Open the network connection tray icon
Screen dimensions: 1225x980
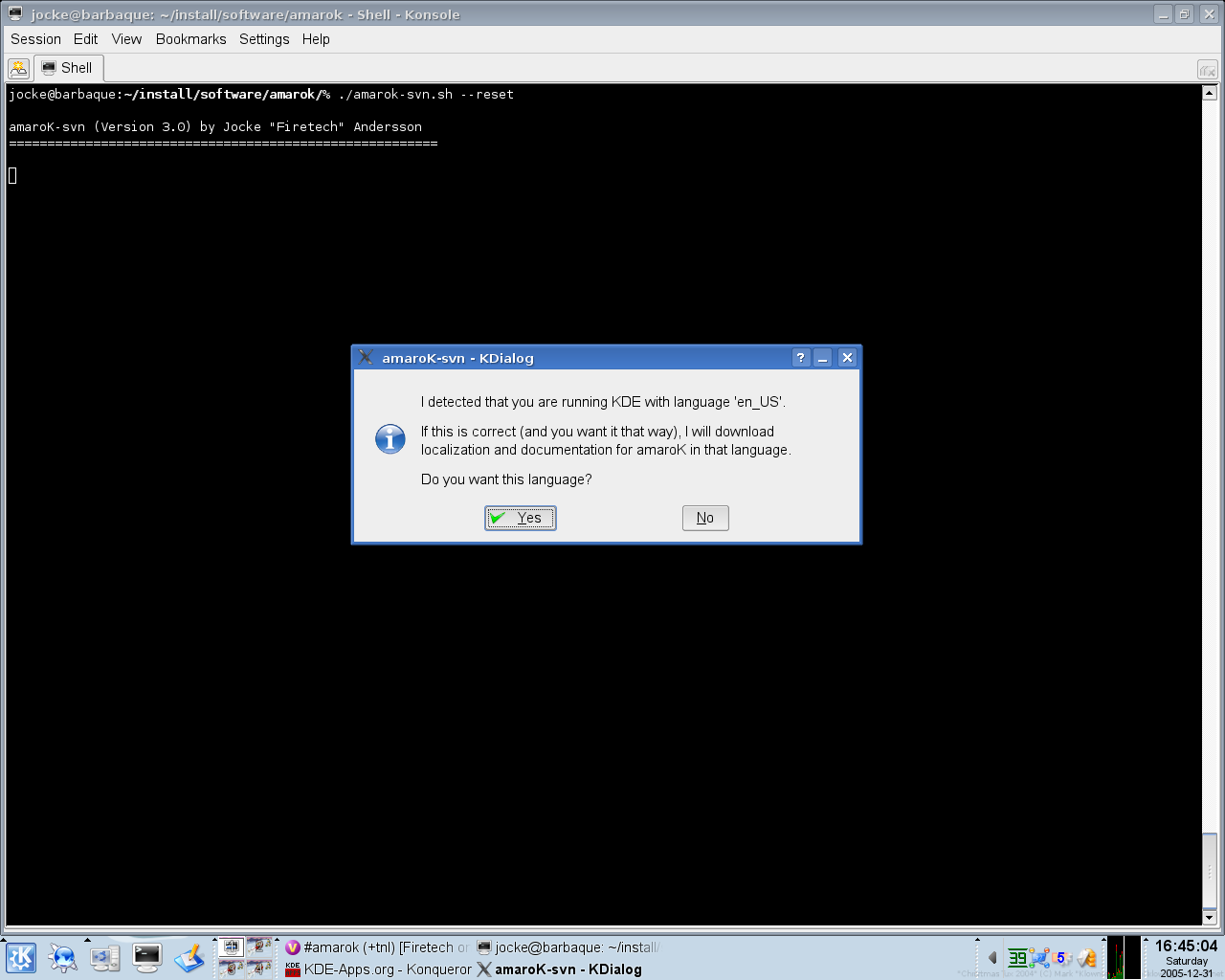pyautogui.click(x=1039, y=957)
